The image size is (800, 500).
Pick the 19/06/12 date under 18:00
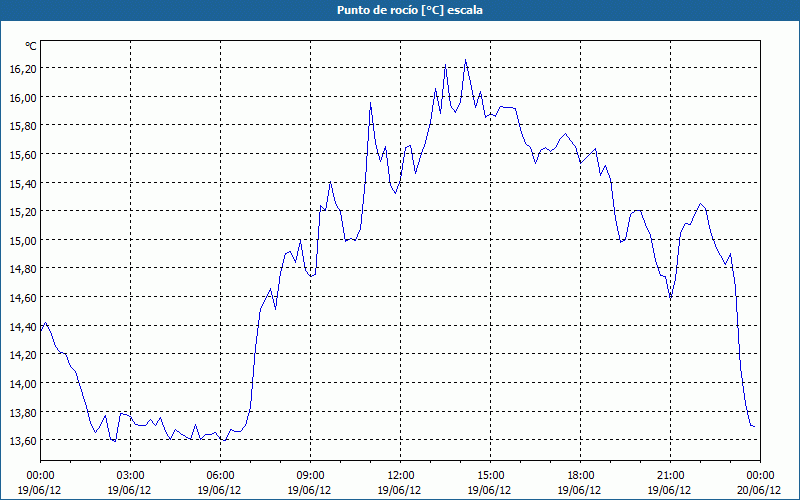point(579,490)
